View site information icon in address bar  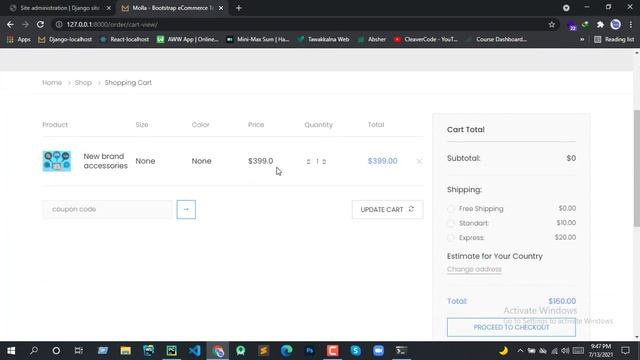59,24
